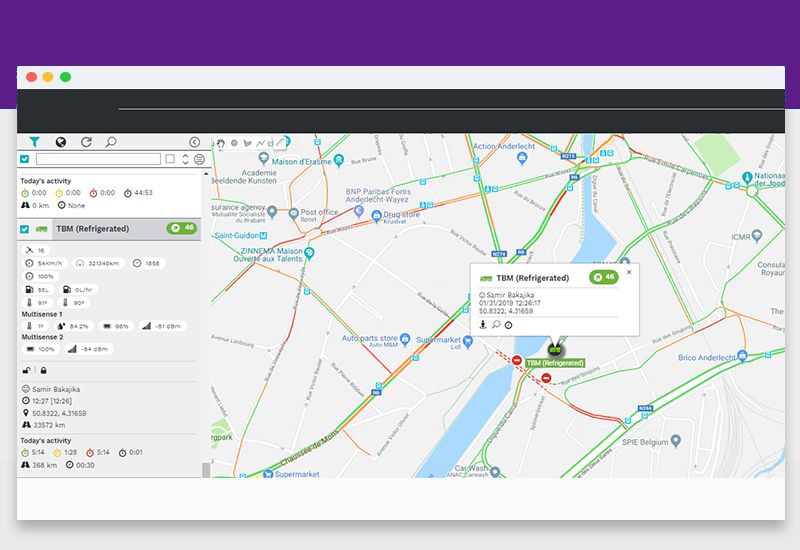Click the TBM vehicle marker on the map
The height and width of the screenshot is (550, 800).
click(555, 350)
